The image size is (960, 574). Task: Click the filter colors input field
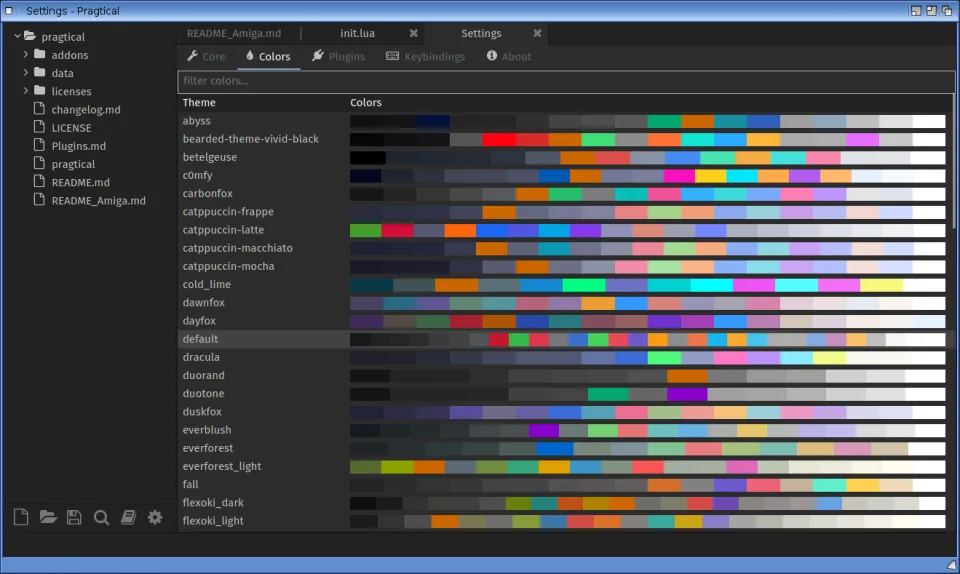[x=566, y=81]
